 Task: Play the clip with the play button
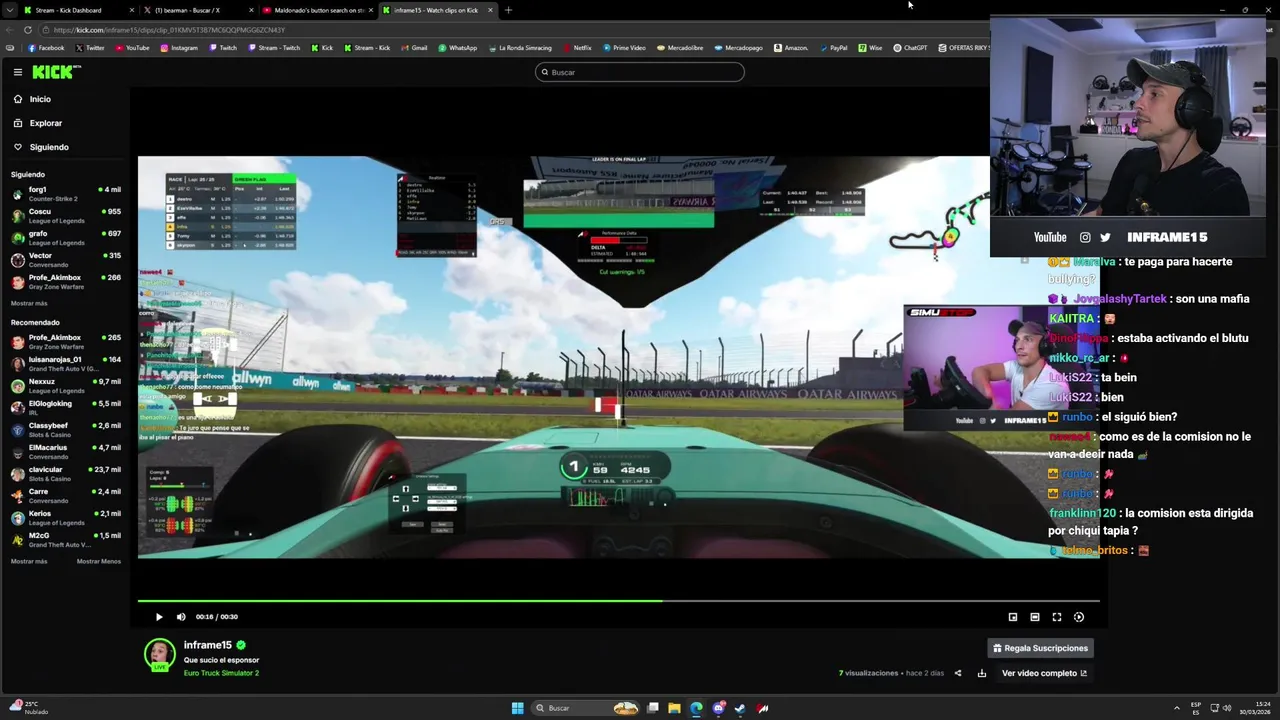[159, 617]
